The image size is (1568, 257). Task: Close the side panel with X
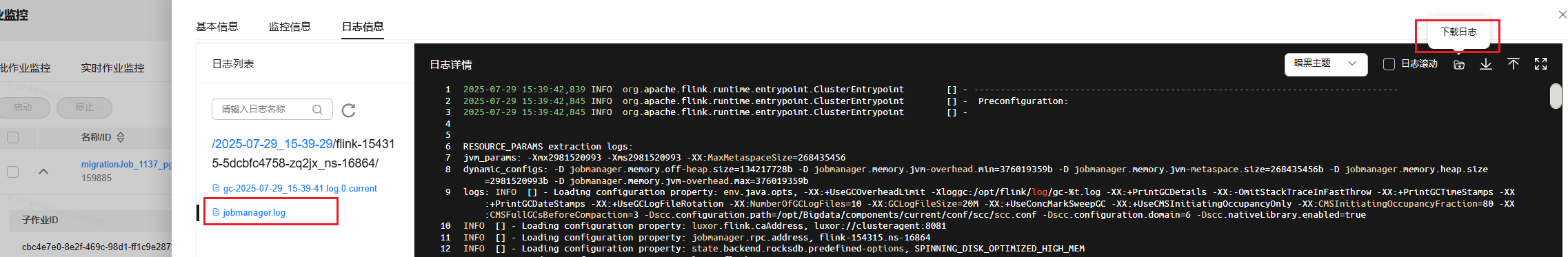click(x=1562, y=14)
